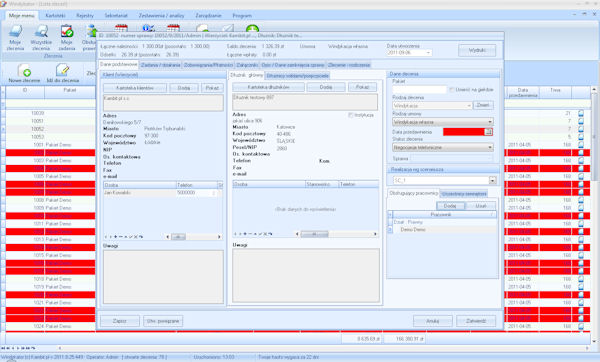The width and height of the screenshot is (600, 362).
Task: Click Dodaj button in employee panel
Action: pyautogui.click(x=450, y=206)
